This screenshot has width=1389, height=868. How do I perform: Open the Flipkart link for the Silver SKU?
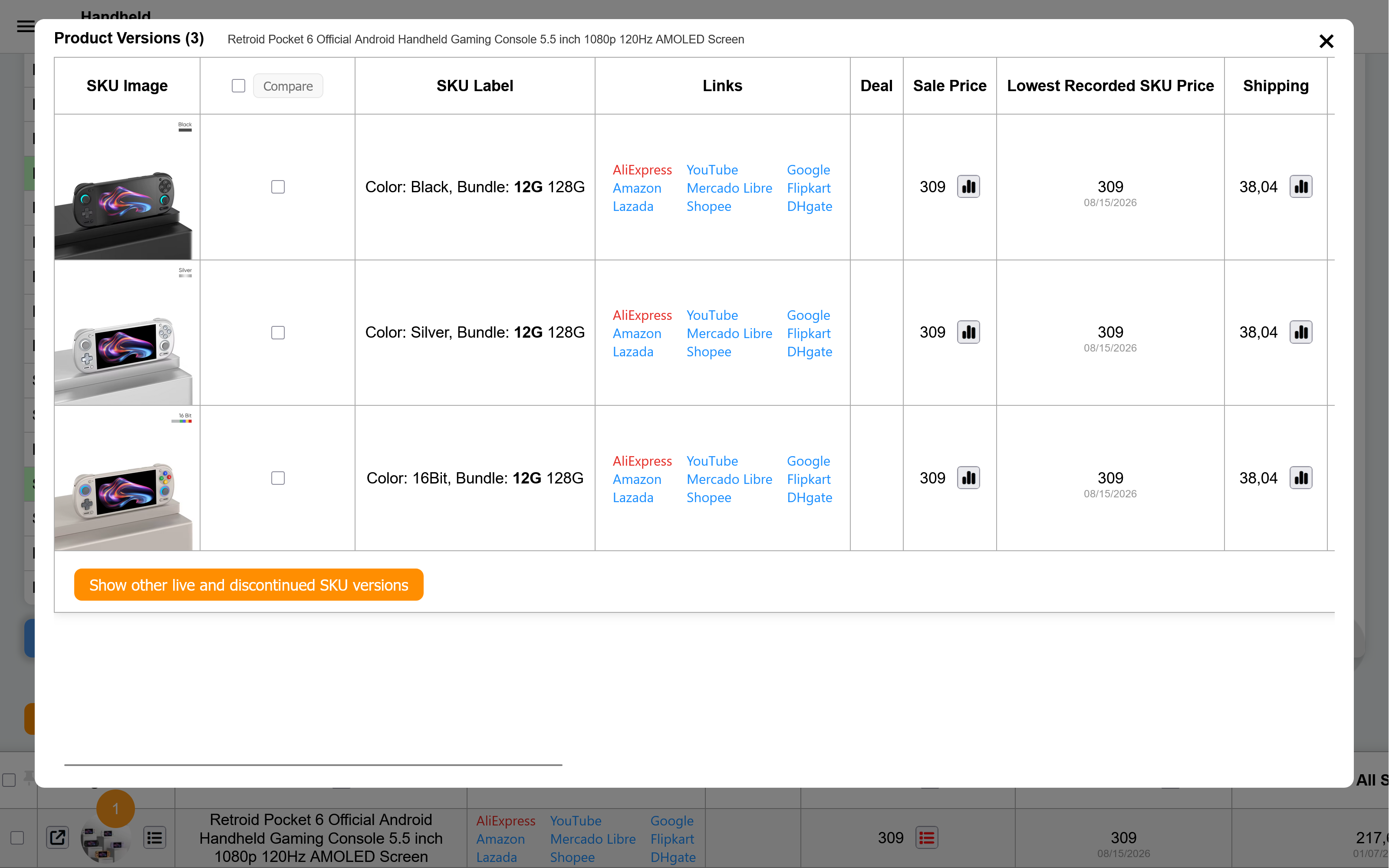(x=808, y=334)
